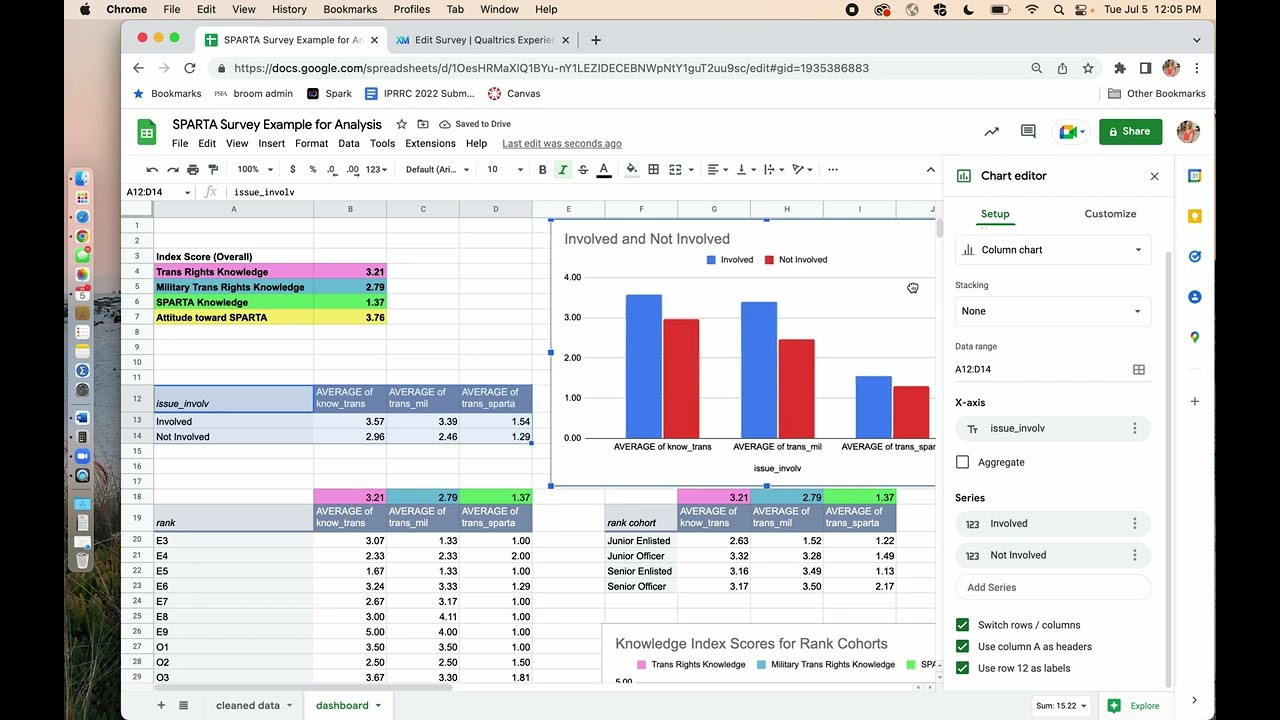This screenshot has width=1280, height=720.
Task: Star the SPARTA Survey document
Action: (401, 124)
